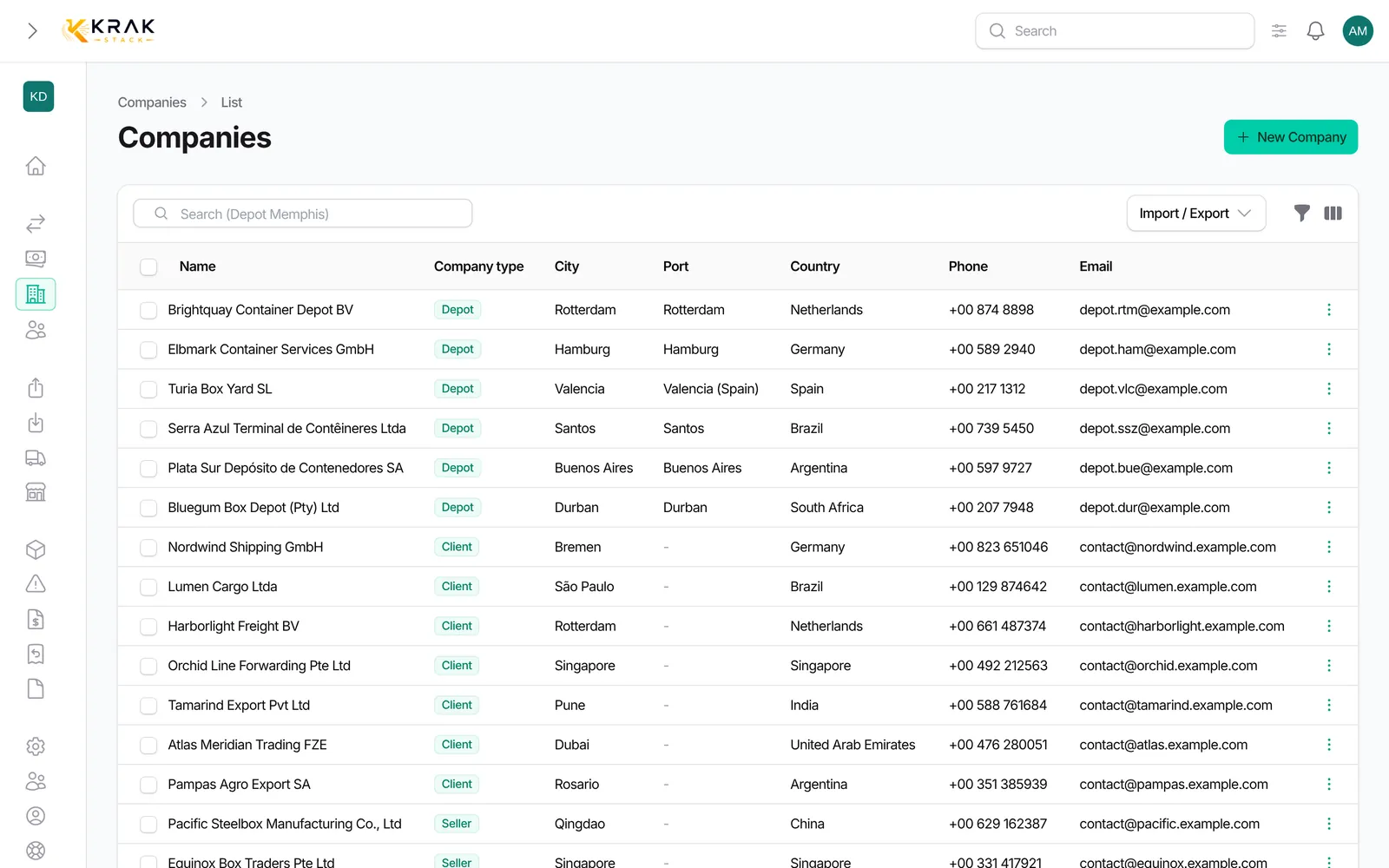Open the Import / Export dropdown
1389x868 pixels.
click(x=1195, y=214)
